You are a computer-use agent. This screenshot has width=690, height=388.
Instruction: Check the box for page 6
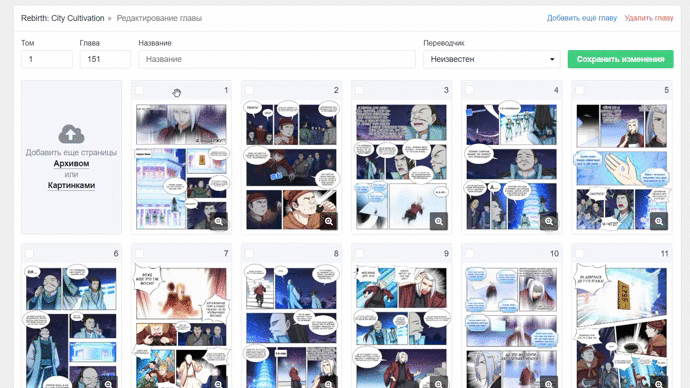click(x=29, y=253)
